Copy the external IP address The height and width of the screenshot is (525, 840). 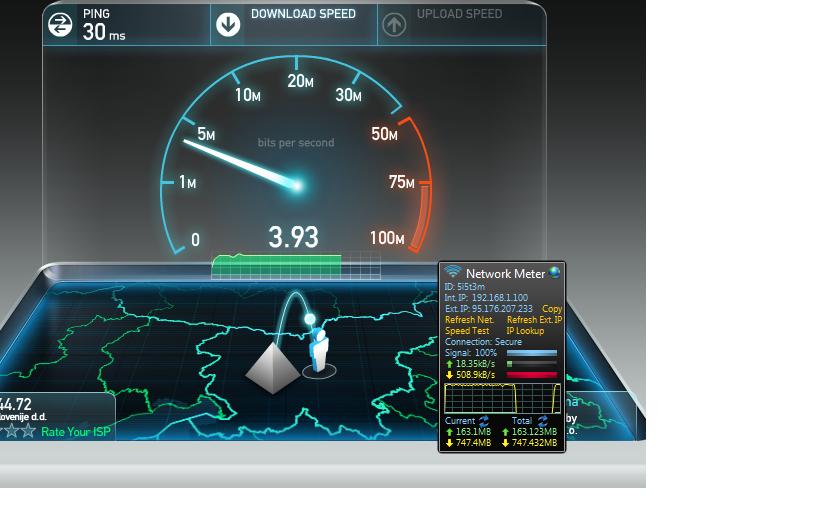[x=552, y=309]
